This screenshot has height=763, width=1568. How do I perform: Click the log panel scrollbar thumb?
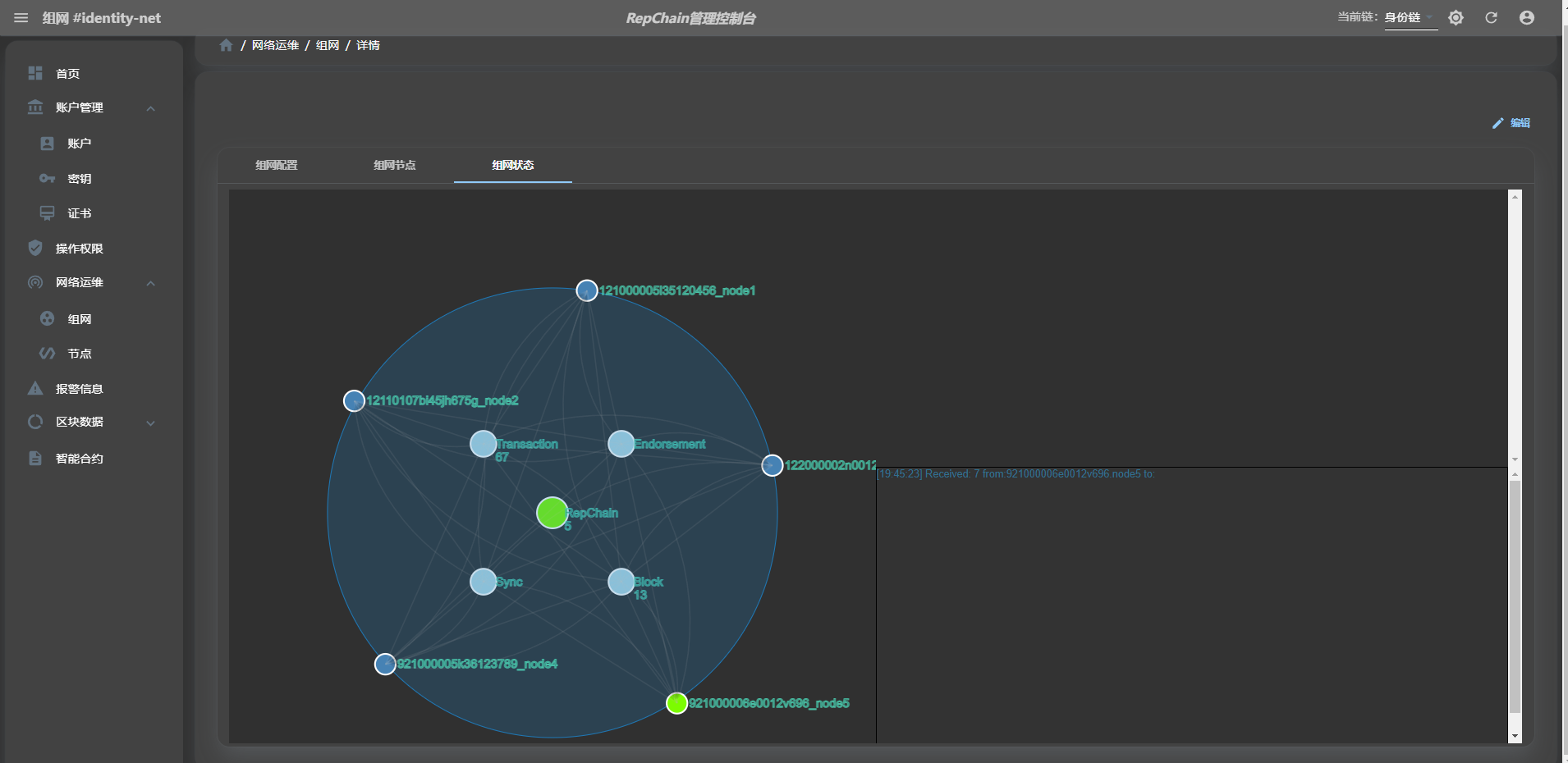(x=1515, y=596)
